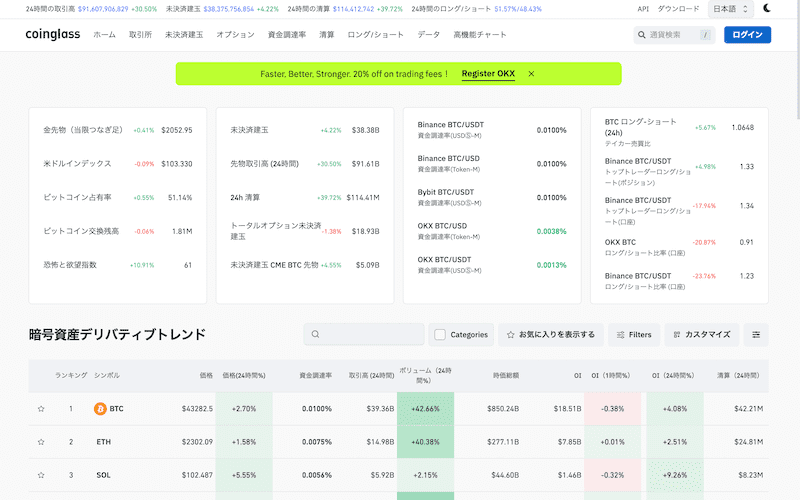
Task: Close the OKX promotion banner
Action: pos(531,73)
